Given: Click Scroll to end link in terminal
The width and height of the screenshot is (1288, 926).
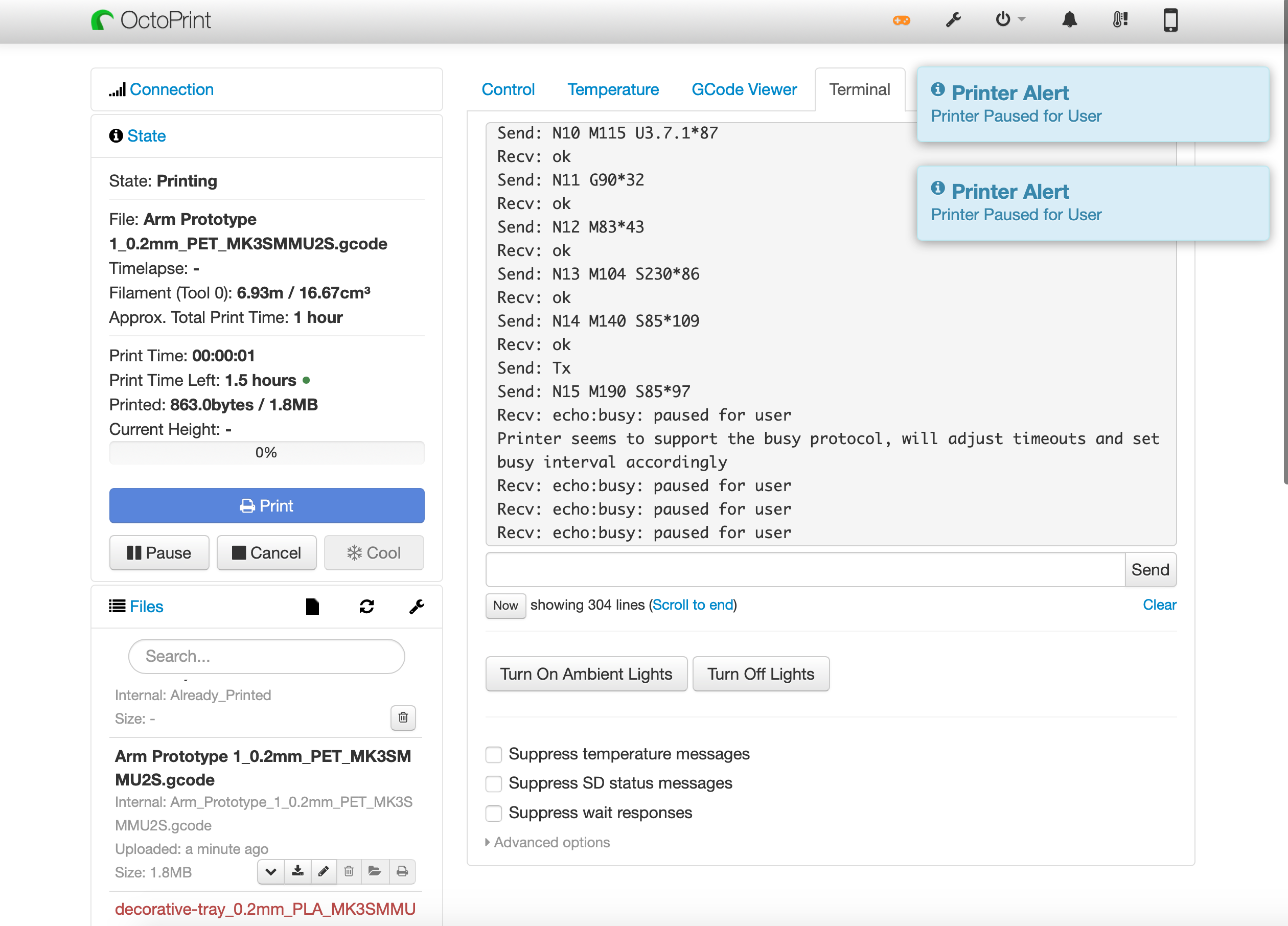Looking at the screenshot, I should (x=693, y=605).
